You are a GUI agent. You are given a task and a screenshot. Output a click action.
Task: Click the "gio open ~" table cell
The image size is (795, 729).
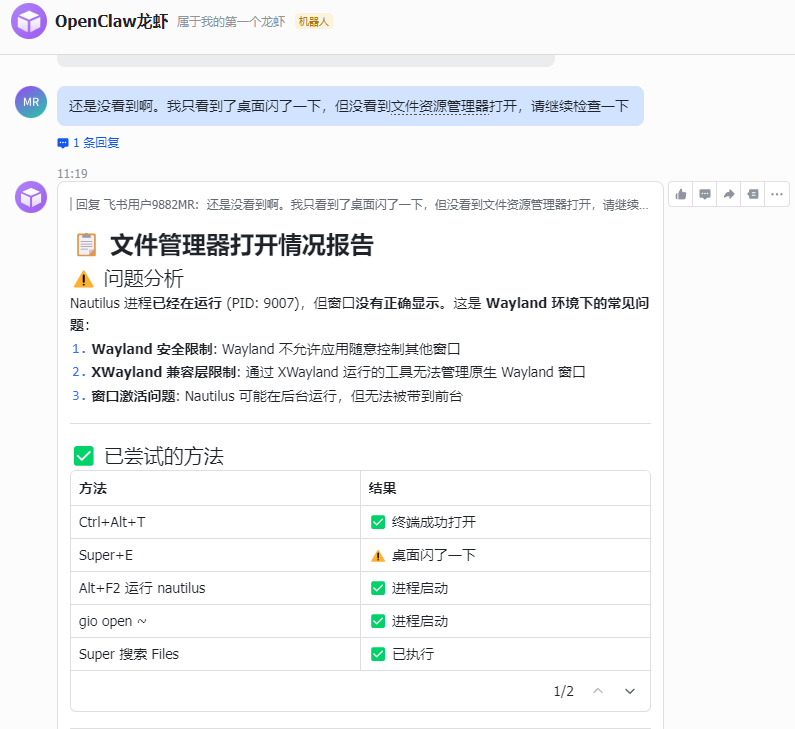[113, 621]
